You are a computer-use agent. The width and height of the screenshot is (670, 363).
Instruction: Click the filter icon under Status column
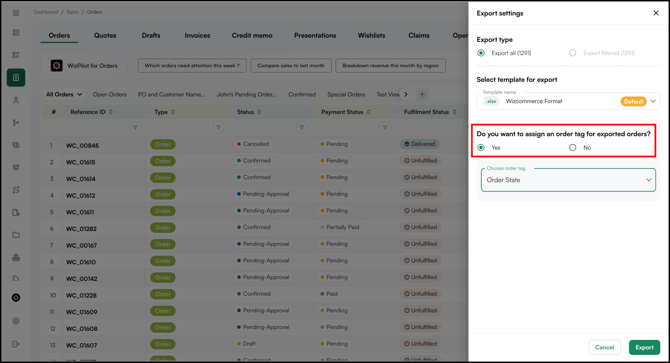(x=302, y=127)
